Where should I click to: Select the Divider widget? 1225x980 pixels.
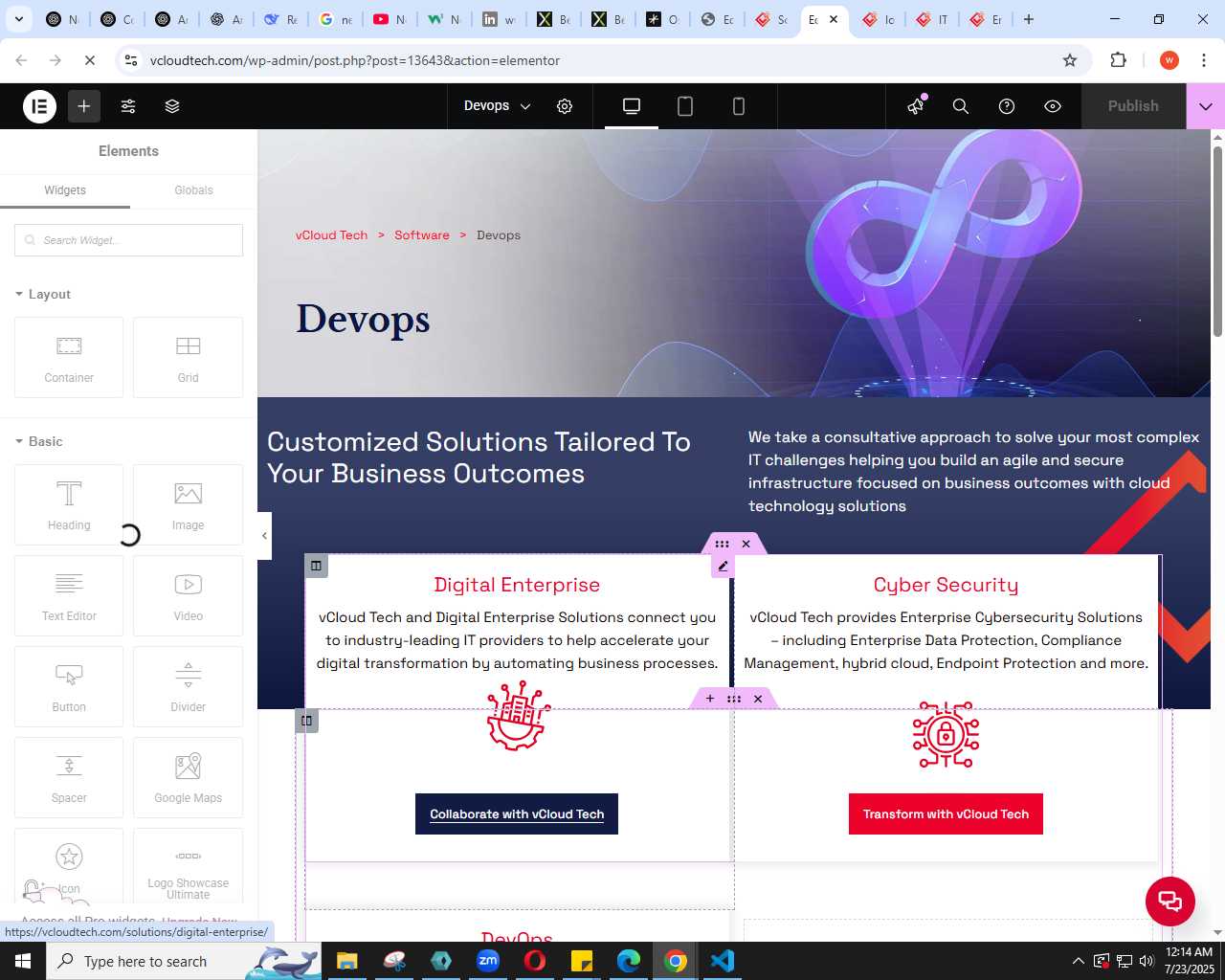pyautogui.click(x=188, y=686)
